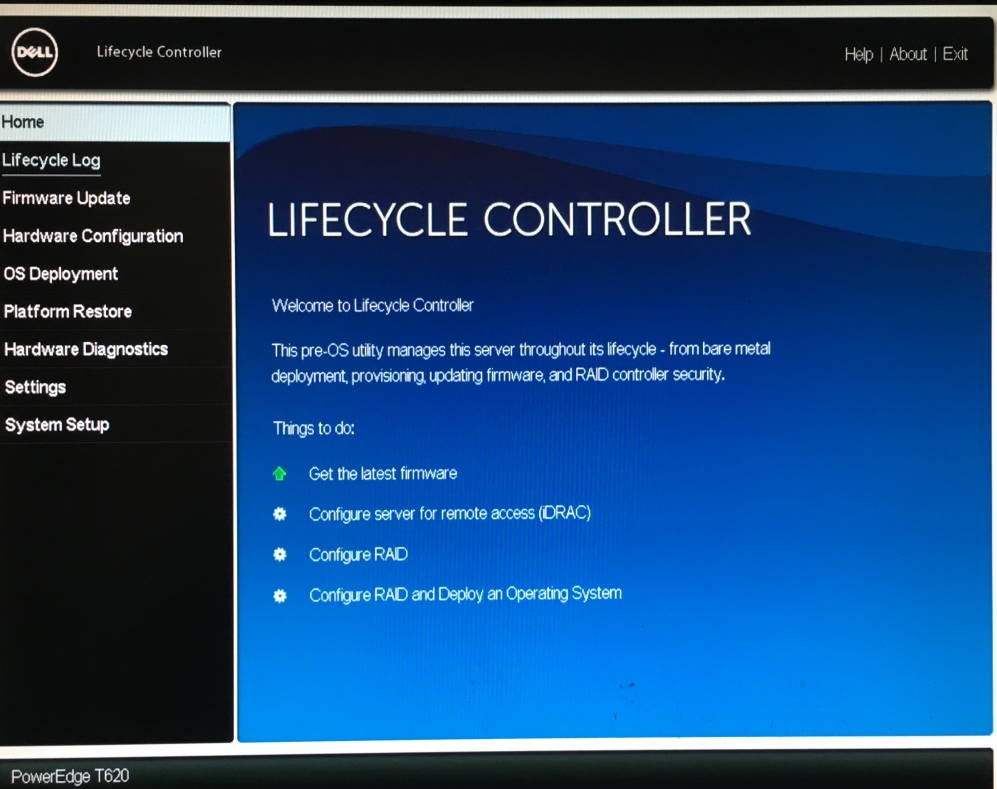Open the Lifecycle Log section

pyautogui.click(x=51, y=160)
